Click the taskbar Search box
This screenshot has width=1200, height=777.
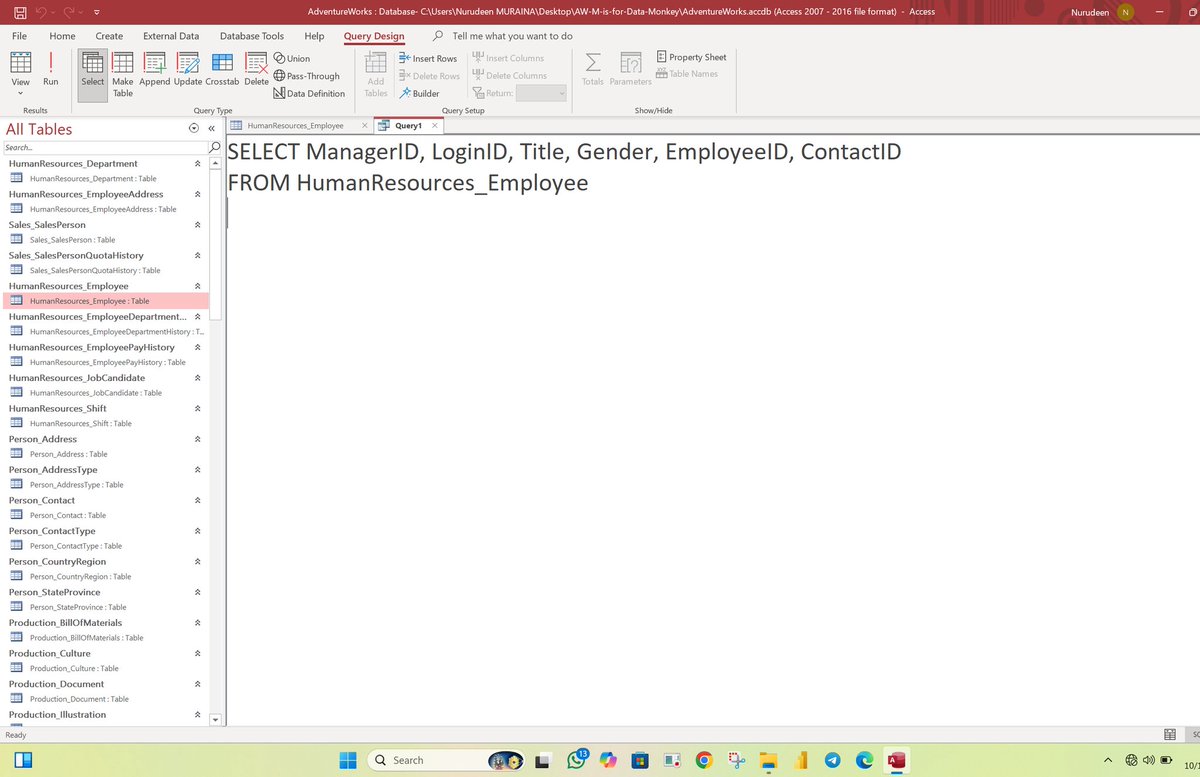[x=448, y=760]
